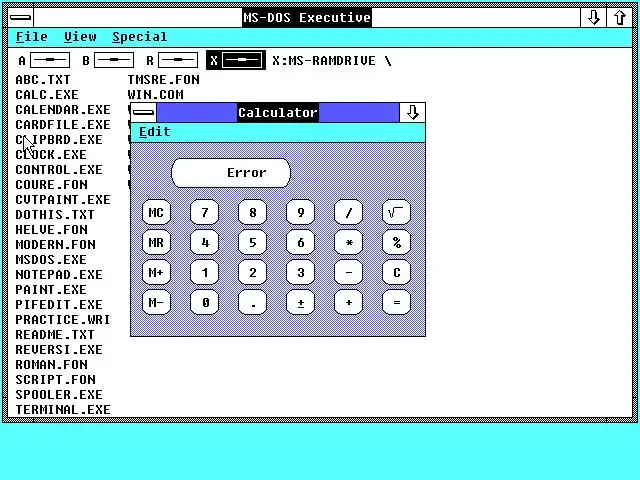
Task: Select file PAINT.EXE
Action: coord(51,290)
